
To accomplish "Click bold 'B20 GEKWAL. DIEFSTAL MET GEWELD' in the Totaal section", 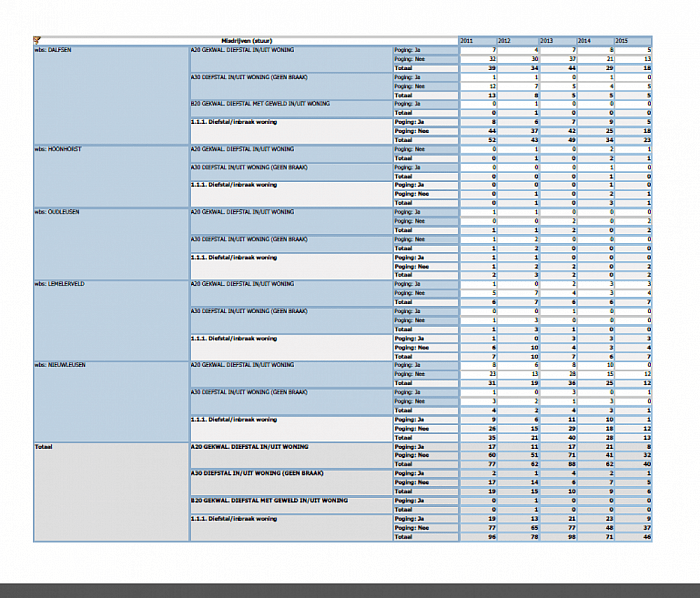I will coord(269,500).
